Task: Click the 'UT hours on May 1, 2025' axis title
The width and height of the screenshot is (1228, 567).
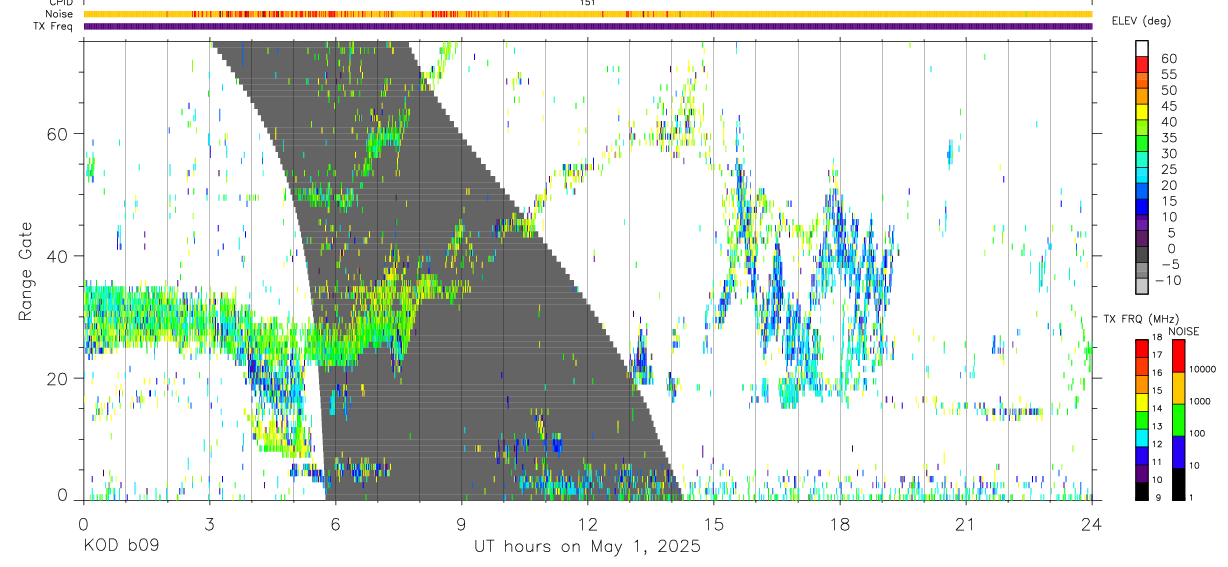Action: 587,547
